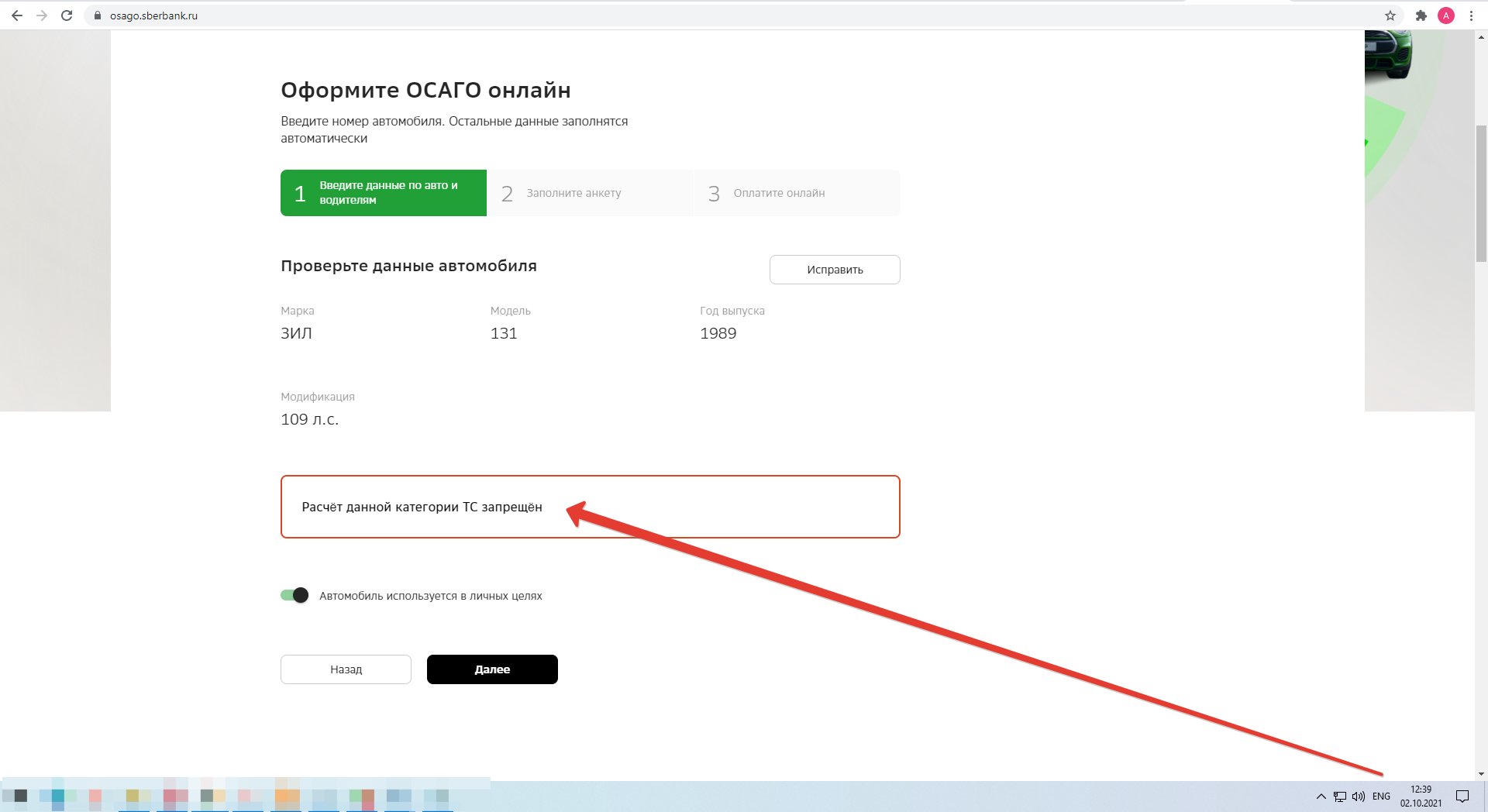Screen dimensions: 1488x812
Task: Toggle 'Автомобиль используется в личных целях' switch
Action: click(x=294, y=595)
